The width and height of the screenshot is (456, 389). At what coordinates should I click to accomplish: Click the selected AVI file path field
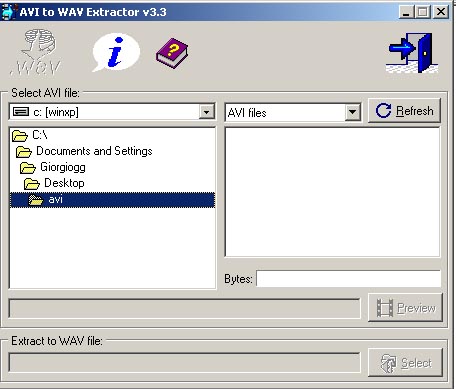pos(184,309)
